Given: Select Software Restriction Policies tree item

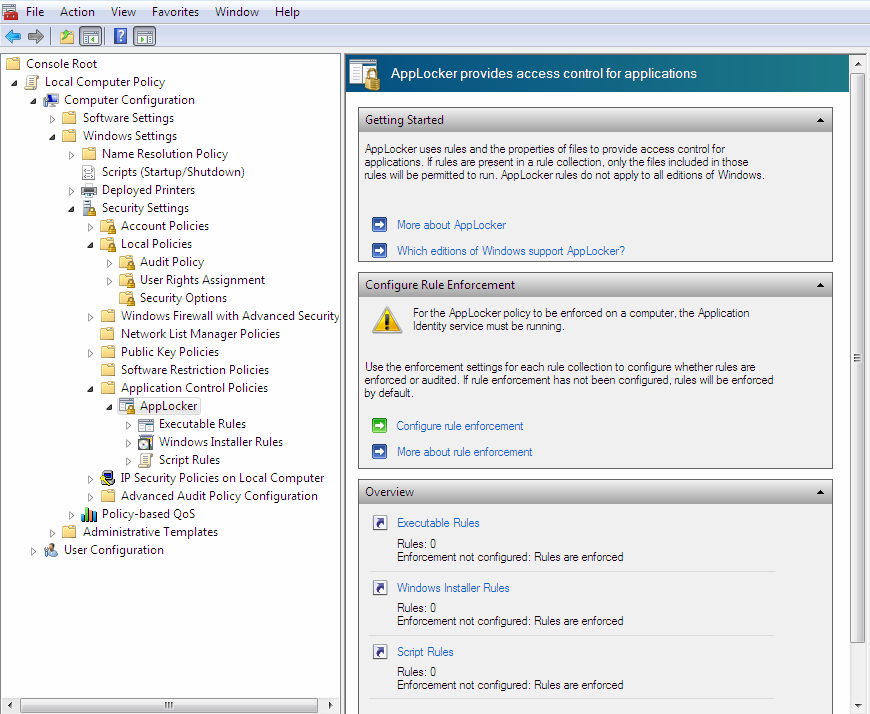Looking at the screenshot, I should coord(195,370).
